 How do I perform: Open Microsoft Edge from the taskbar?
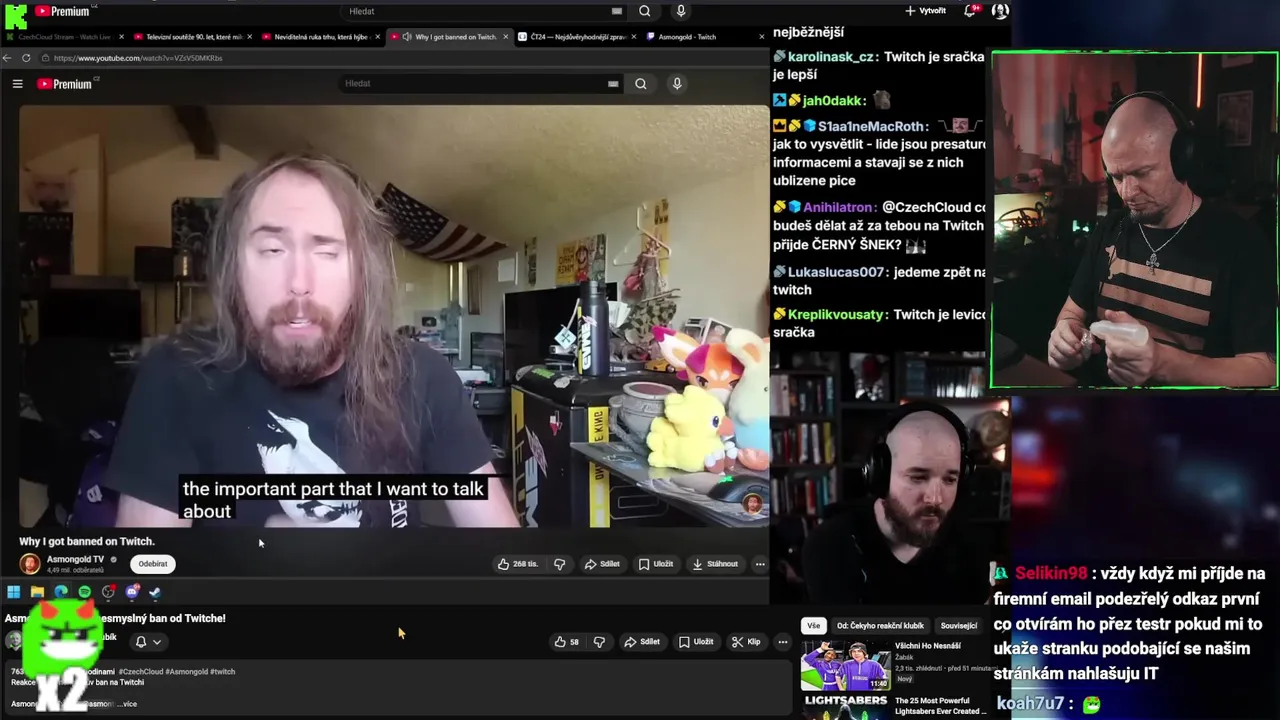tap(61, 592)
